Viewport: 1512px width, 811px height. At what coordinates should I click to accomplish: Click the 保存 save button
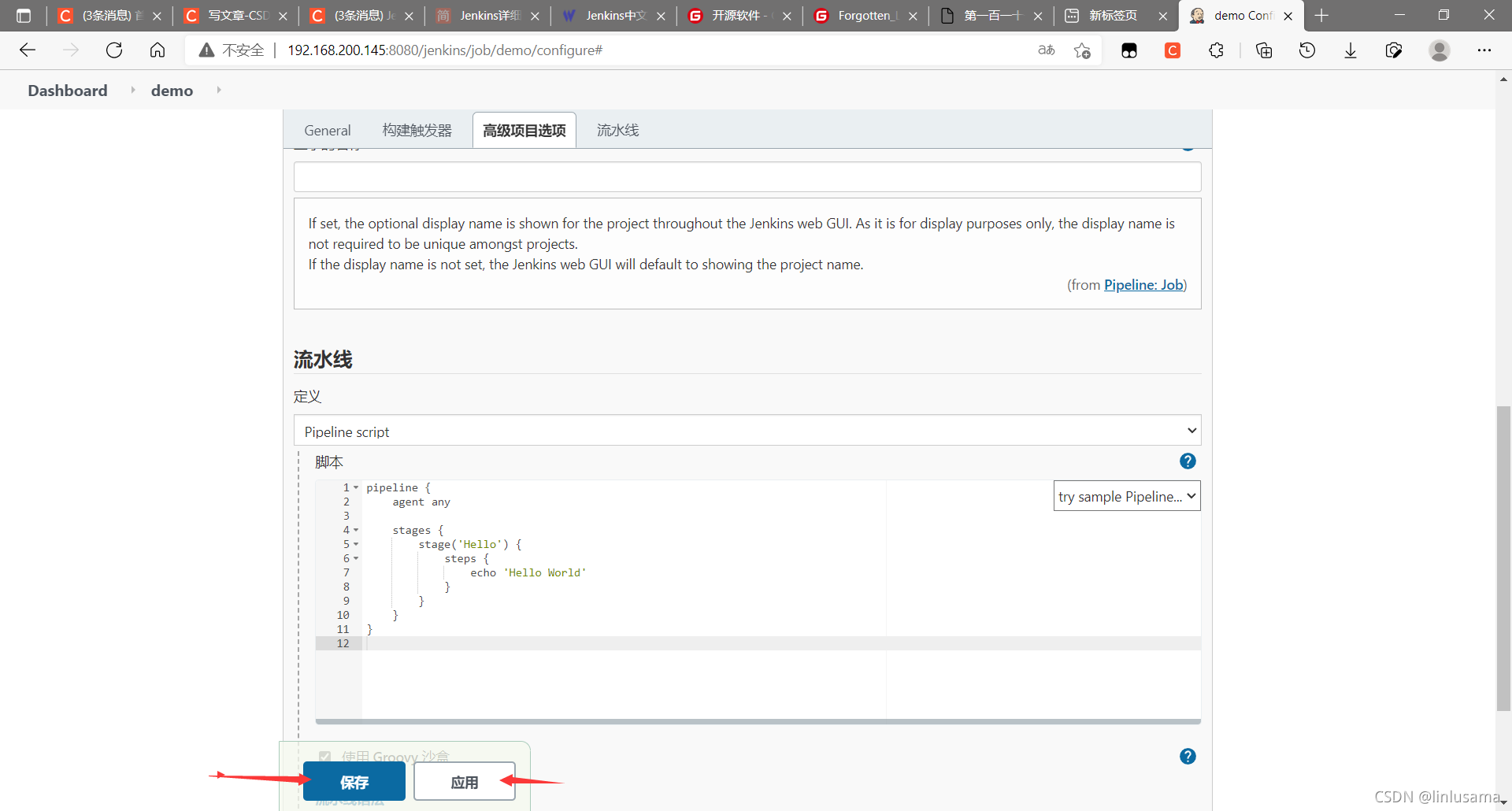[354, 782]
